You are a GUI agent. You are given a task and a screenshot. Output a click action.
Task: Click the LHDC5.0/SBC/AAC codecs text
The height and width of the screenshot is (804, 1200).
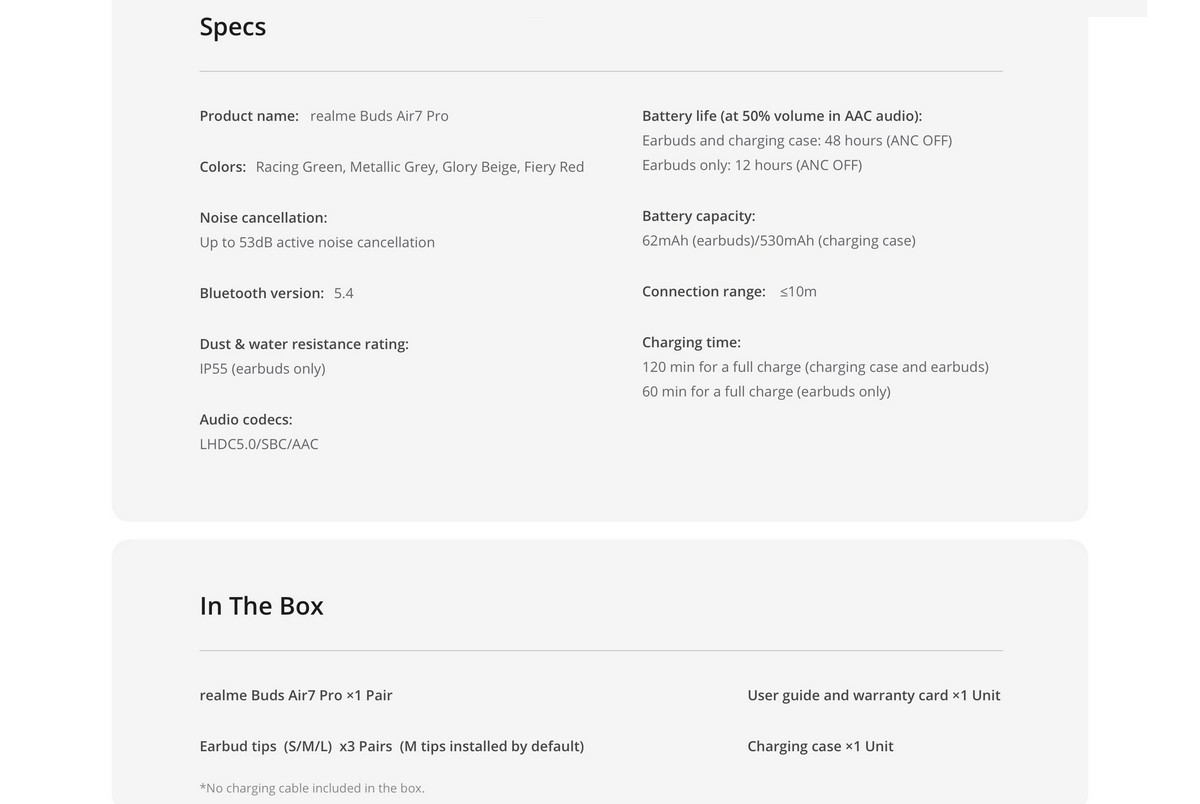click(x=259, y=444)
